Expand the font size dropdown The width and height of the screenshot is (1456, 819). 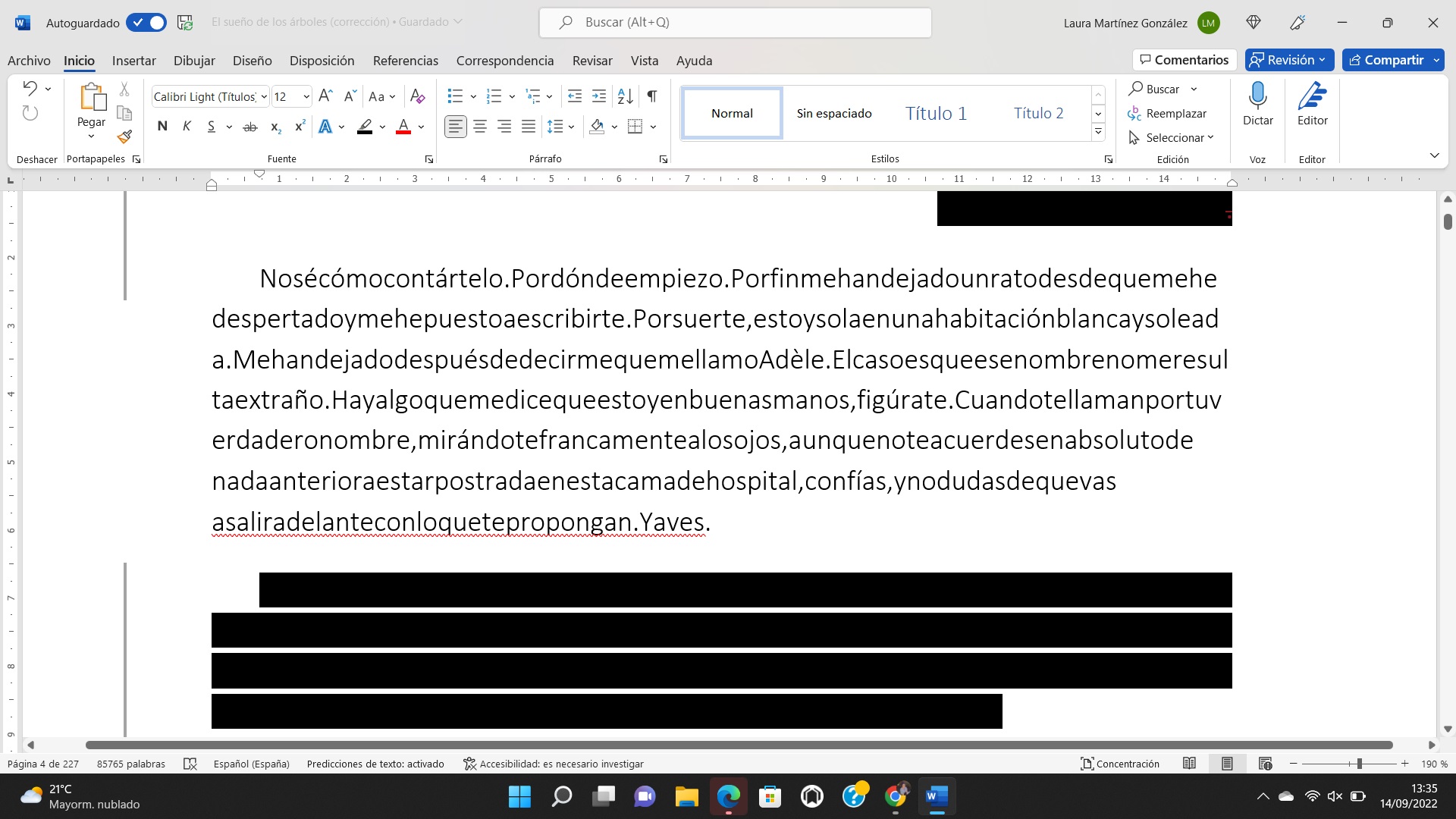coord(306,97)
